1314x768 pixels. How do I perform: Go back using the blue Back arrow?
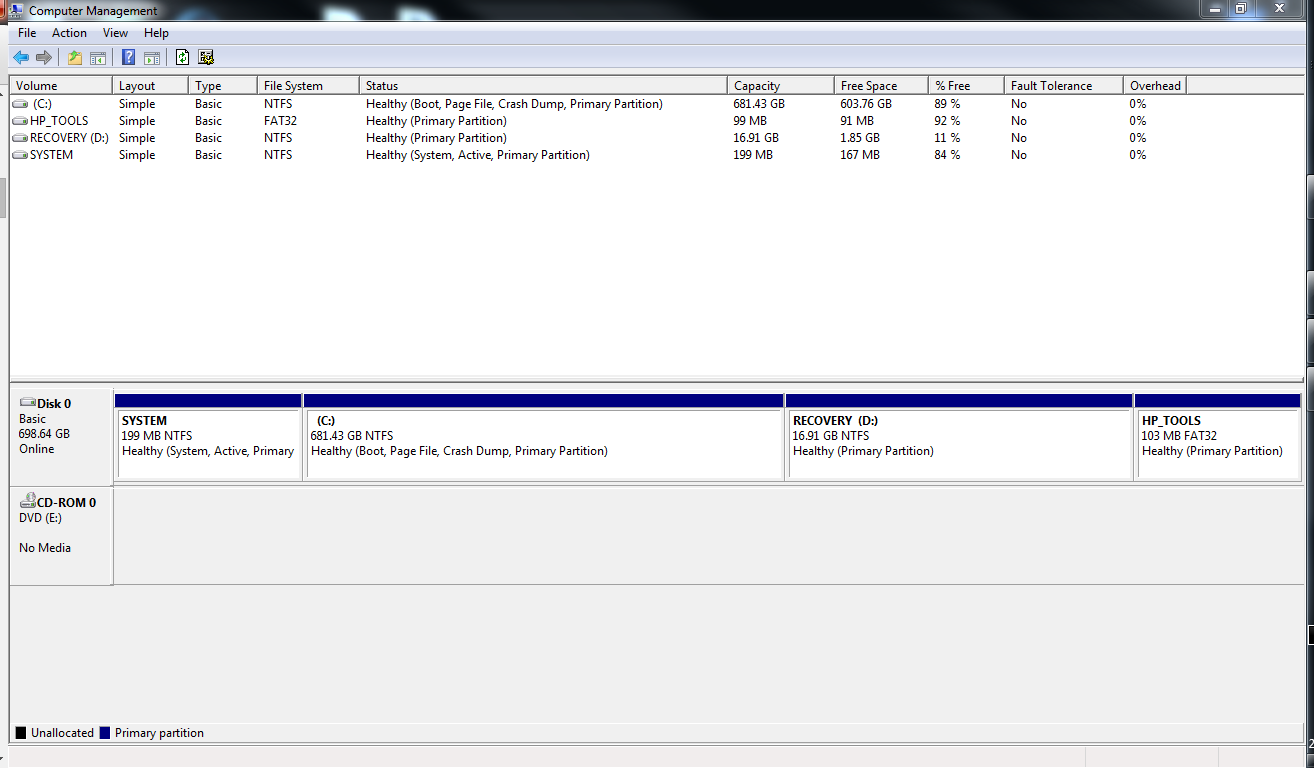tap(21, 57)
